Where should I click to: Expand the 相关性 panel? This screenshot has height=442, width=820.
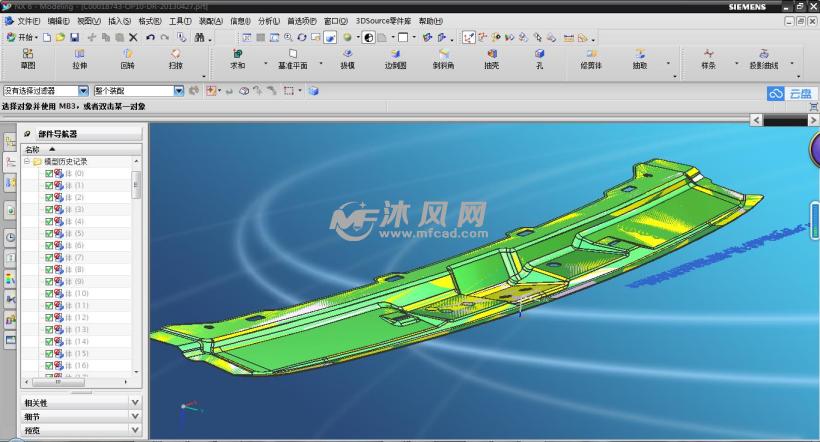pyautogui.click(x=135, y=403)
